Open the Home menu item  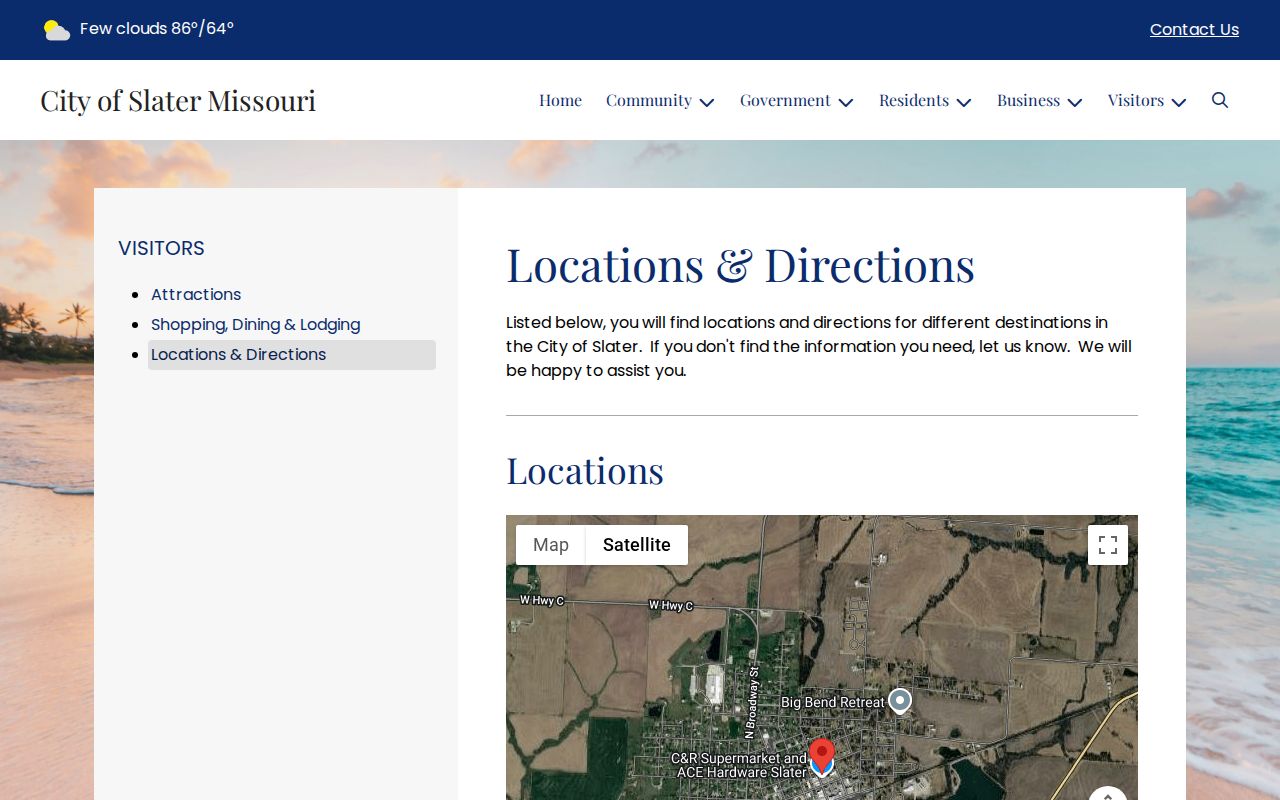560,100
